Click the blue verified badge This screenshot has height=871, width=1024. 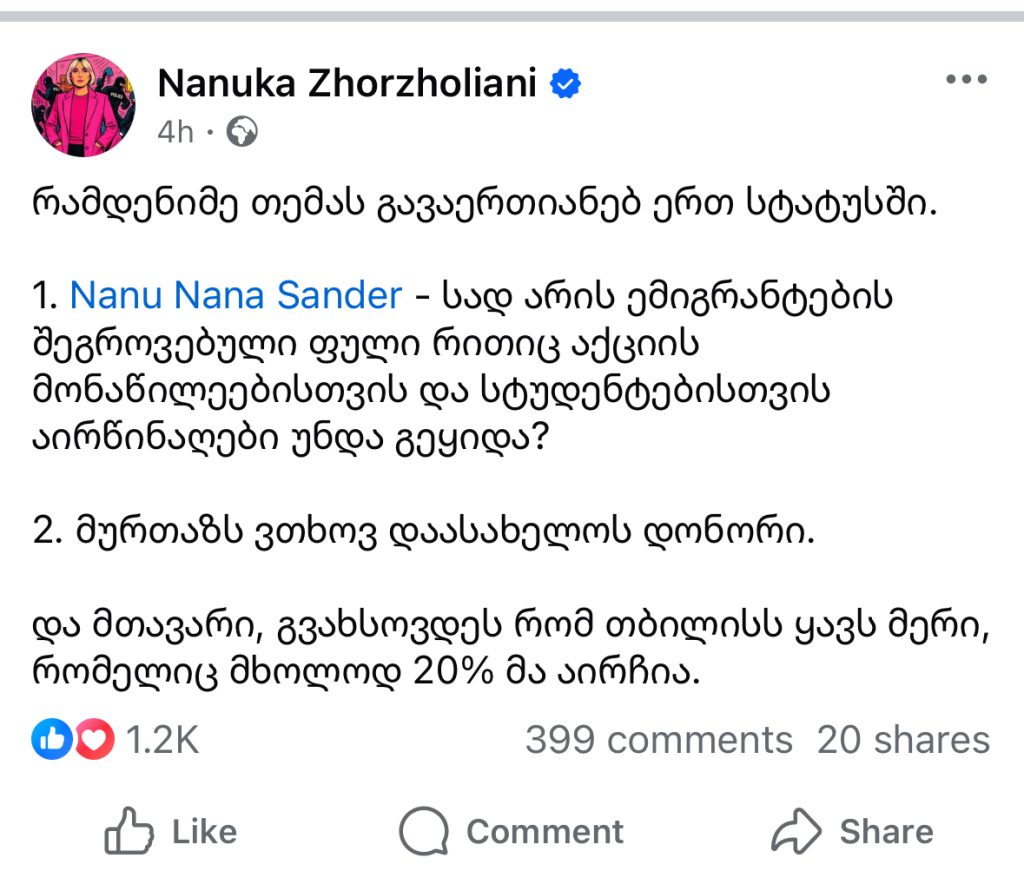tap(567, 85)
